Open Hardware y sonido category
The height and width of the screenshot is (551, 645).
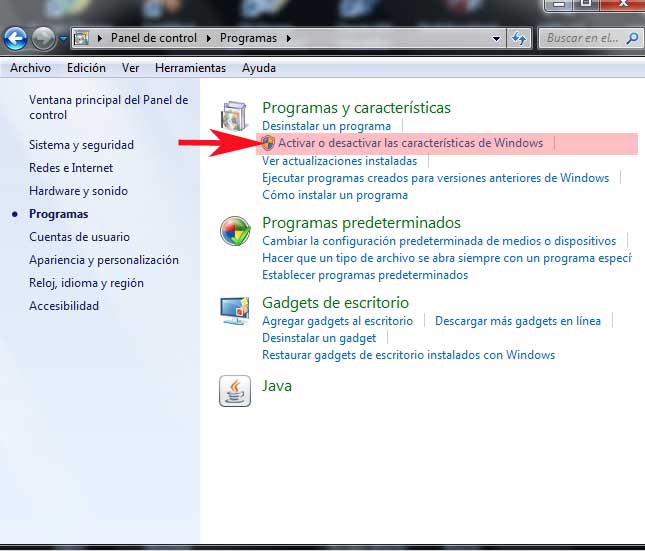pos(78,191)
